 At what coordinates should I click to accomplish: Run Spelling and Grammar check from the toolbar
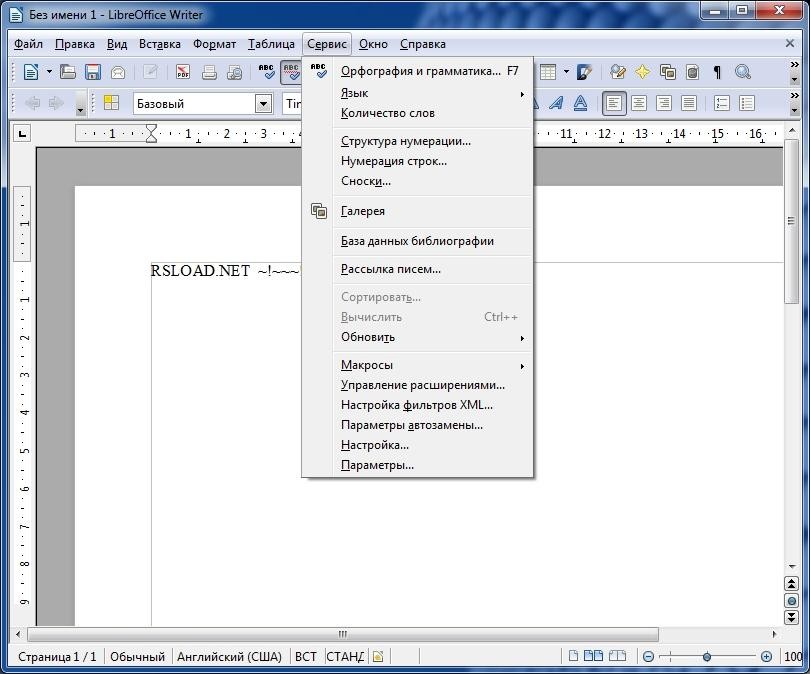tap(267, 72)
